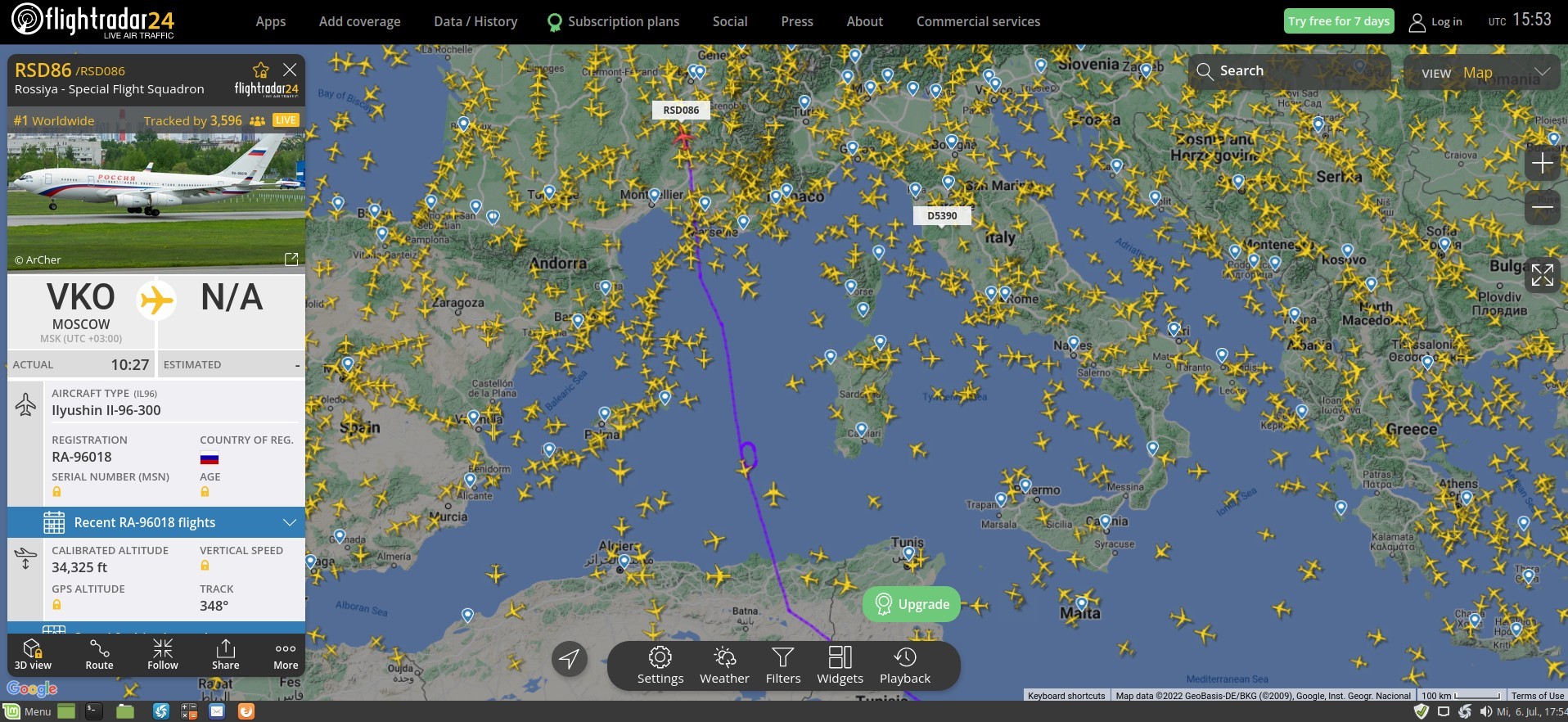Select the RSD086 callsign label on map

coord(681,111)
